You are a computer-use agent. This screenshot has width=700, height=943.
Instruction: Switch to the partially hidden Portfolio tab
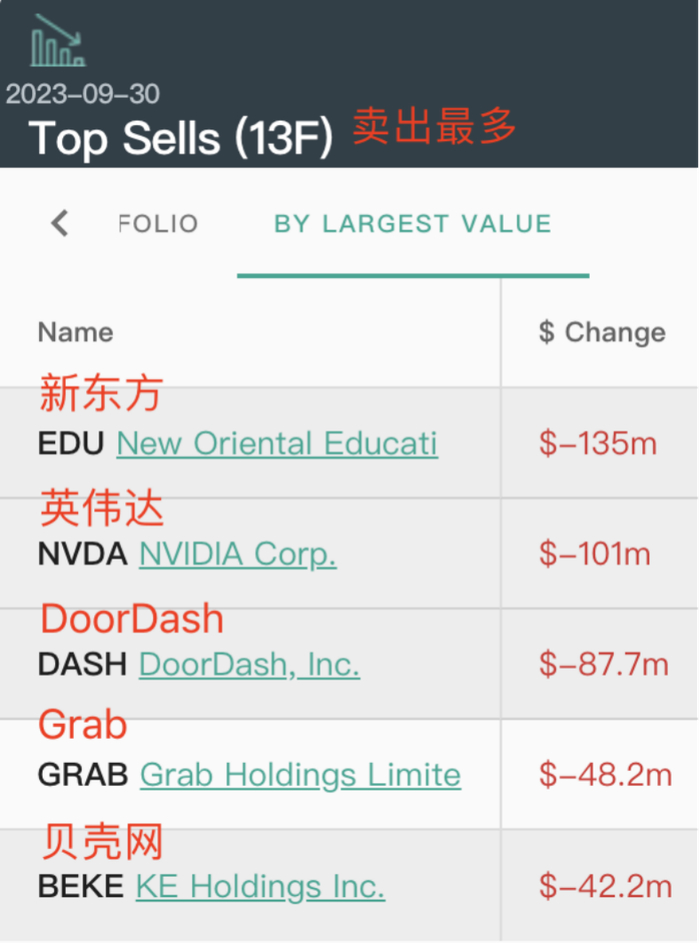(158, 223)
